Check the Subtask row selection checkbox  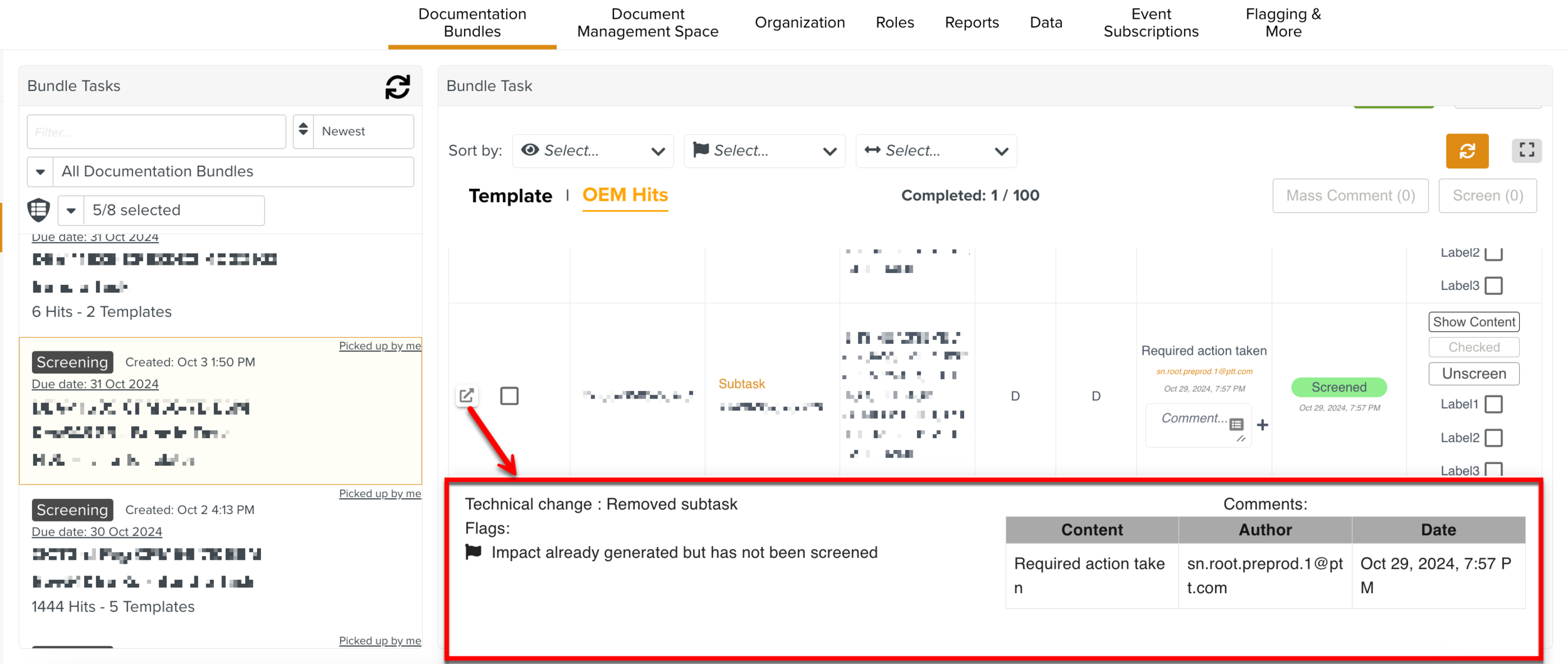[509, 396]
